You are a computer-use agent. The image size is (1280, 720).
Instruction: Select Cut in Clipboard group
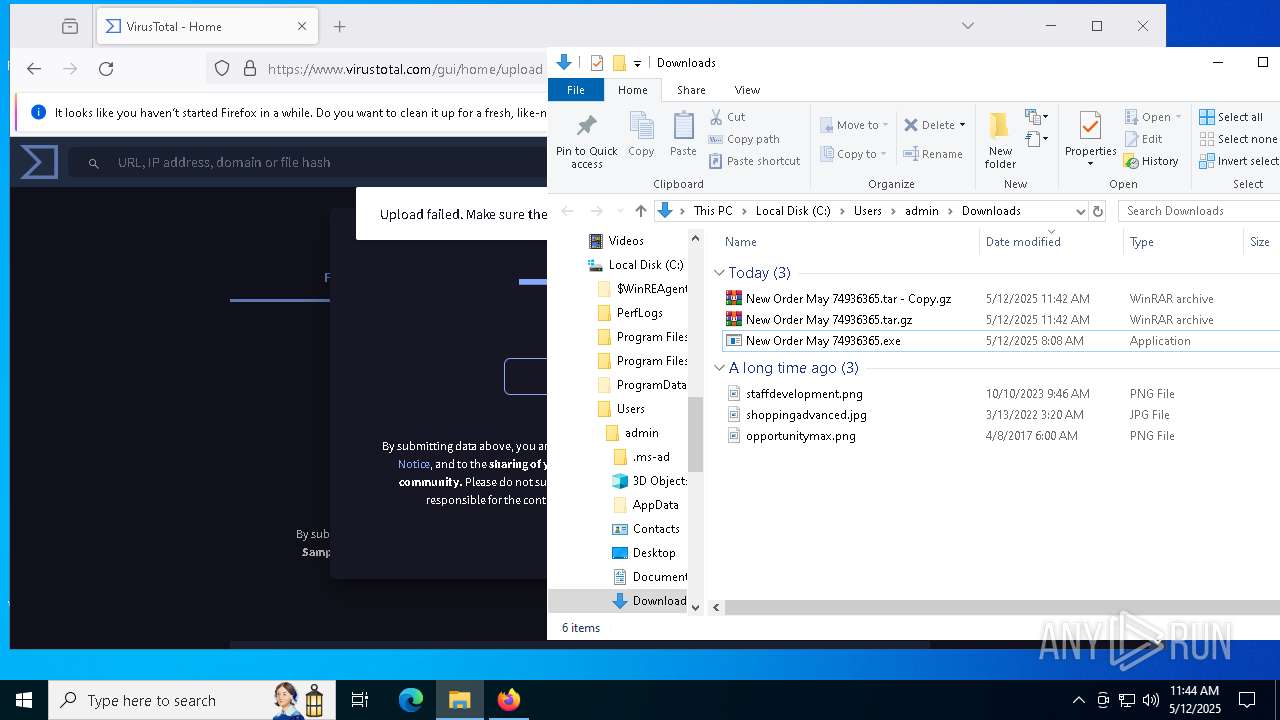(x=728, y=117)
